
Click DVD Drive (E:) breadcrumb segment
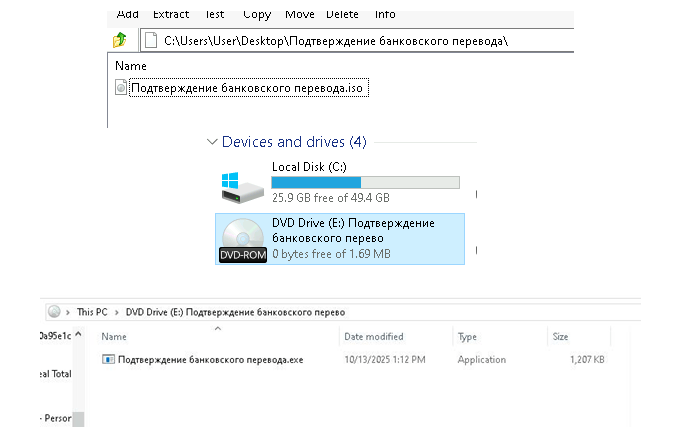pyautogui.click(x=235, y=312)
